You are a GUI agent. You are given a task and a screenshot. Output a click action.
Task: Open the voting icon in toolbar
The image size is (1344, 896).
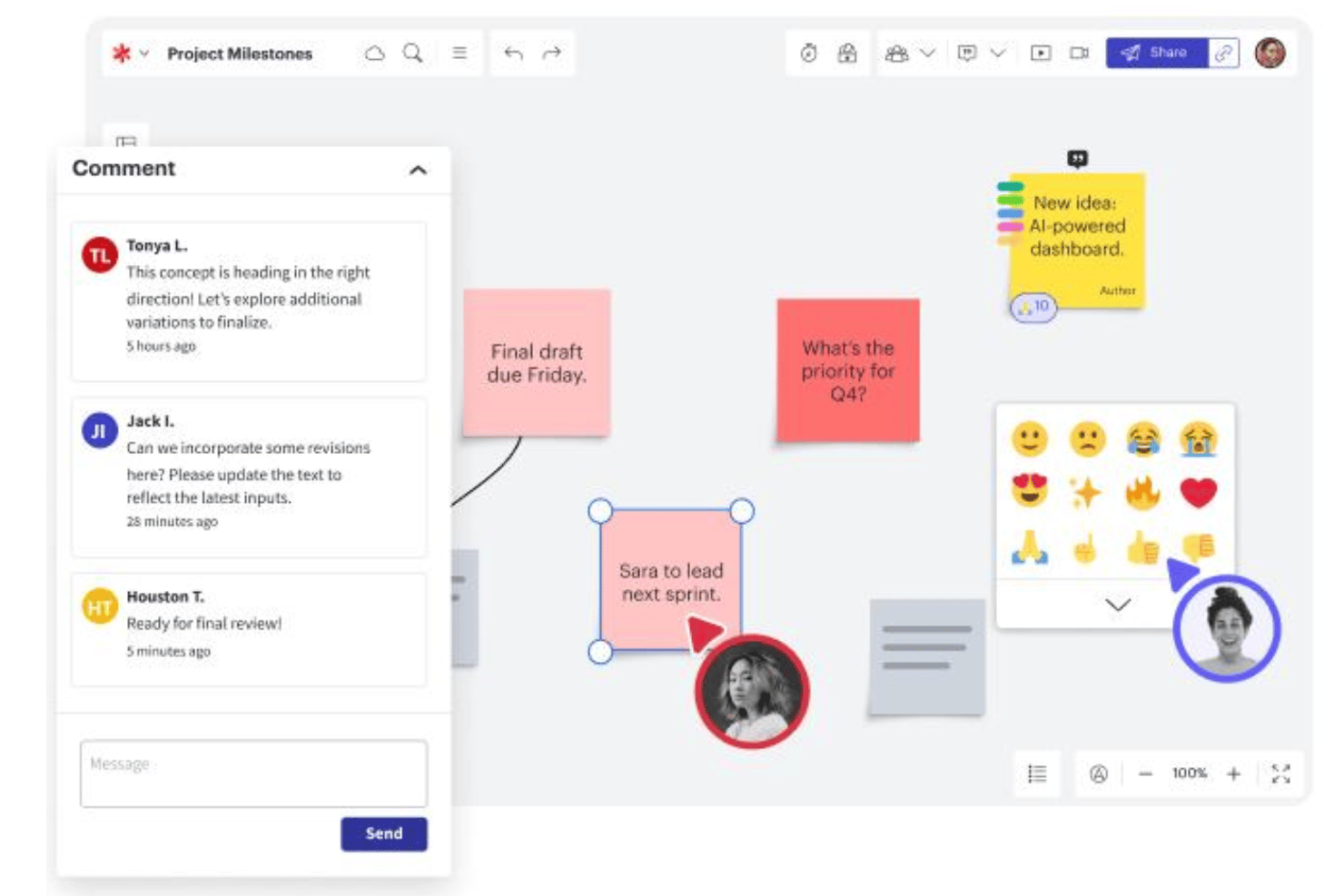click(846, 54)
